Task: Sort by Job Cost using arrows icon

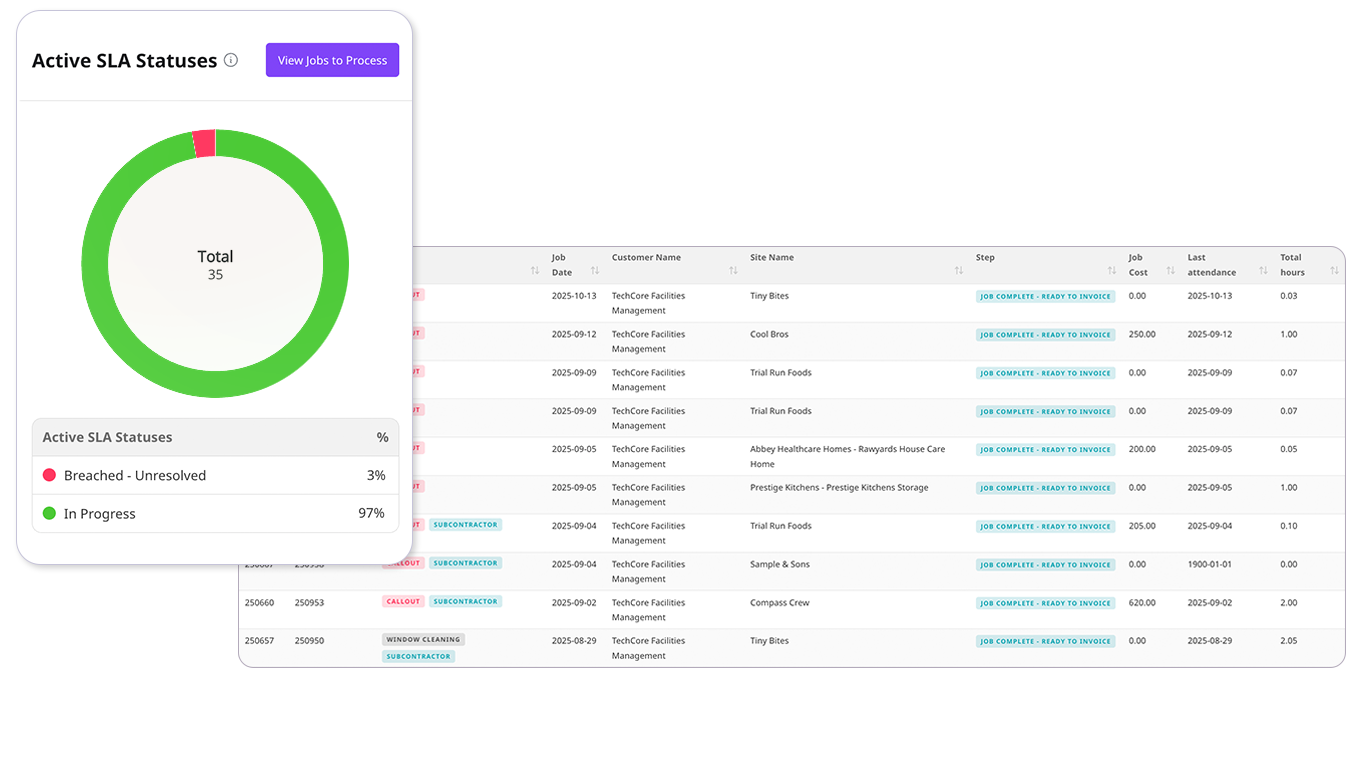Action: pos(1171,271)
